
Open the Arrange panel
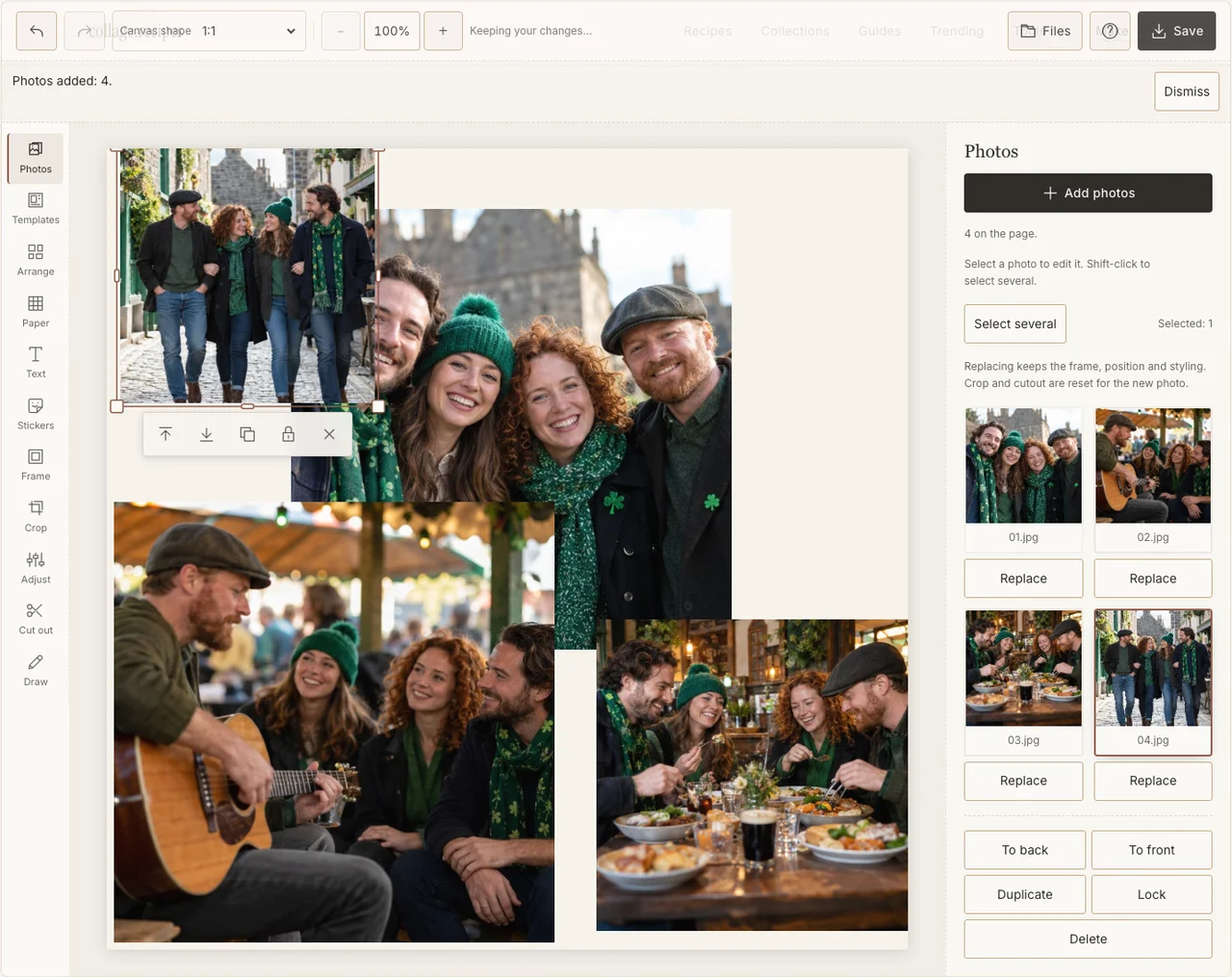[x=36, y=261]
